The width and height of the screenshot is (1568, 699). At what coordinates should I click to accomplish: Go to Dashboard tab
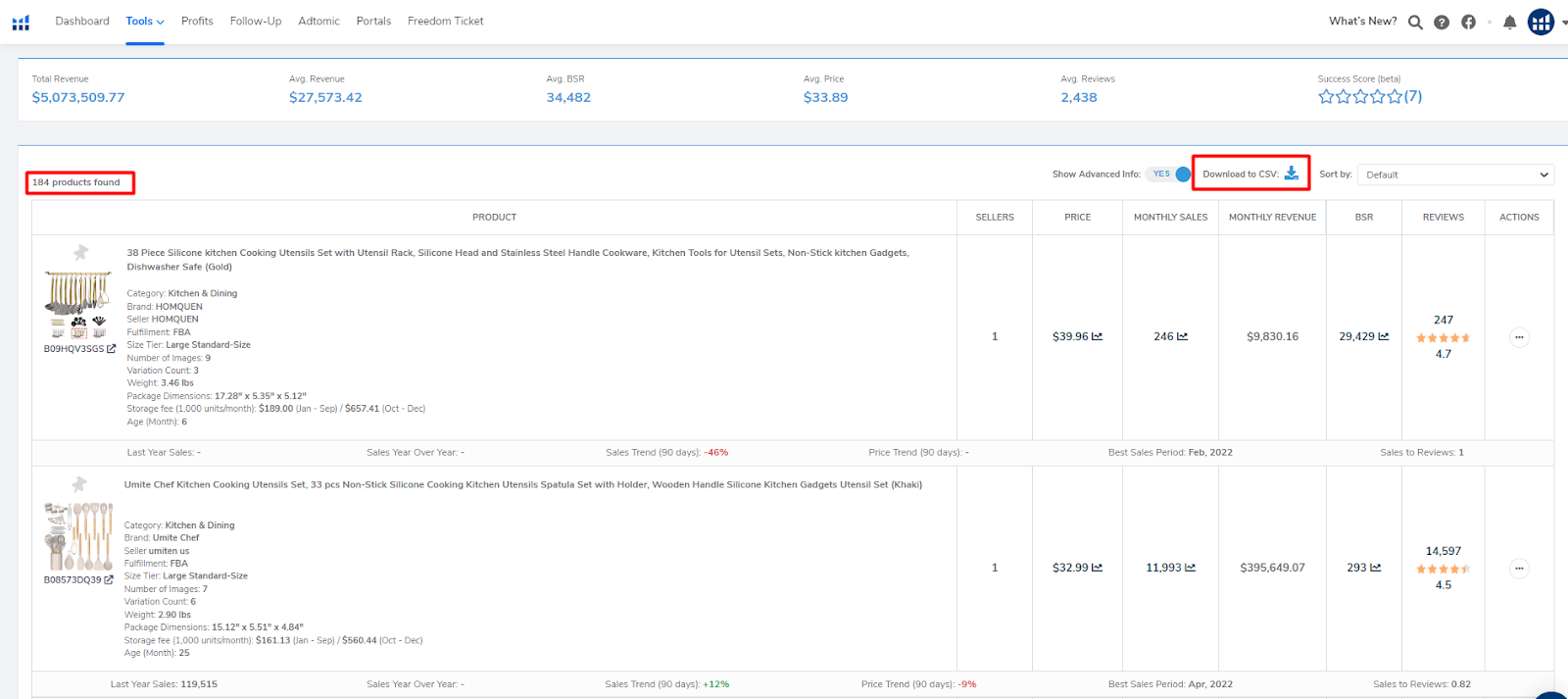[82, 22]
